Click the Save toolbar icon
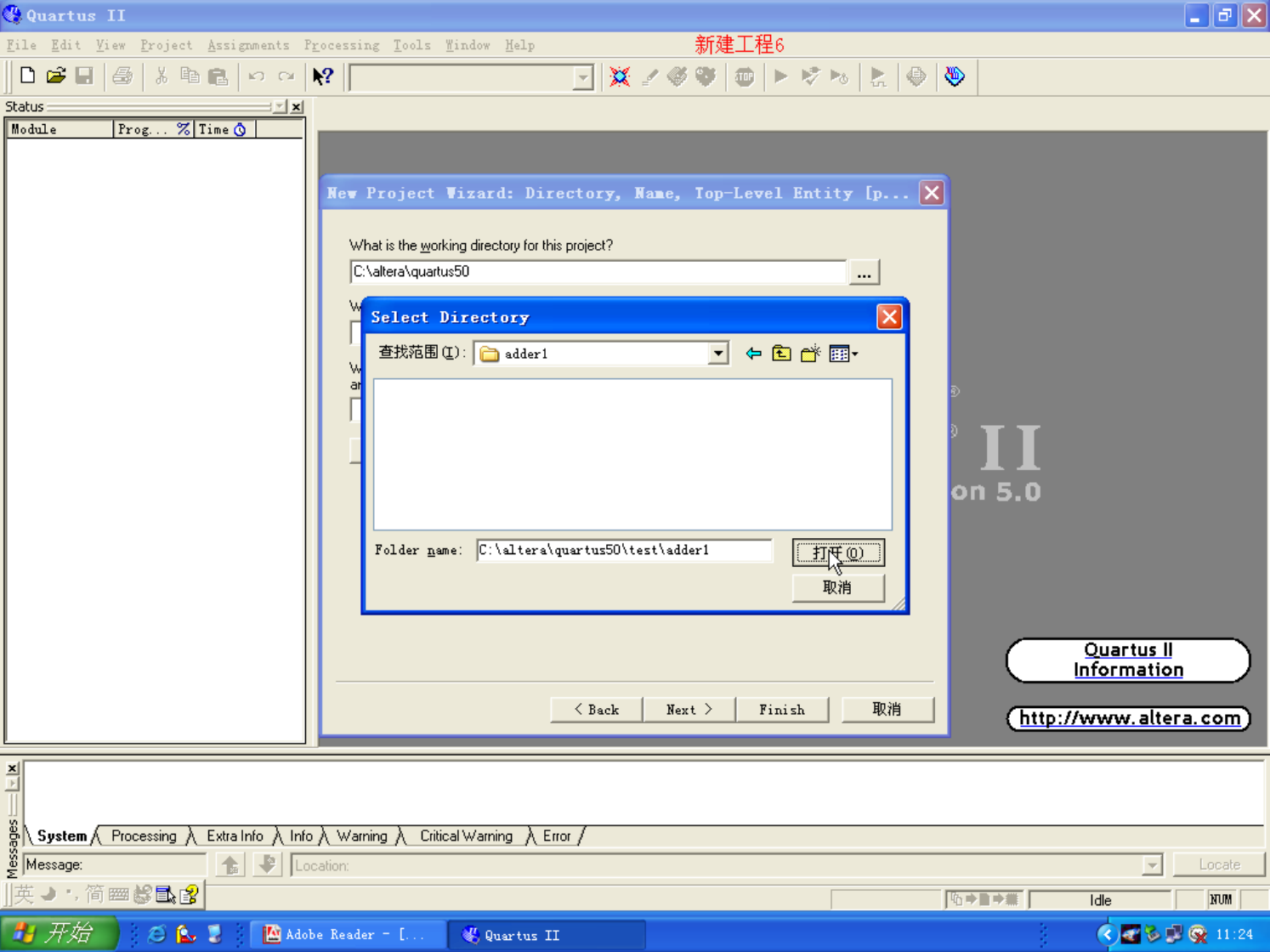Image resolution: width=1270 pixels, height=952 pixels. point(84,76)
